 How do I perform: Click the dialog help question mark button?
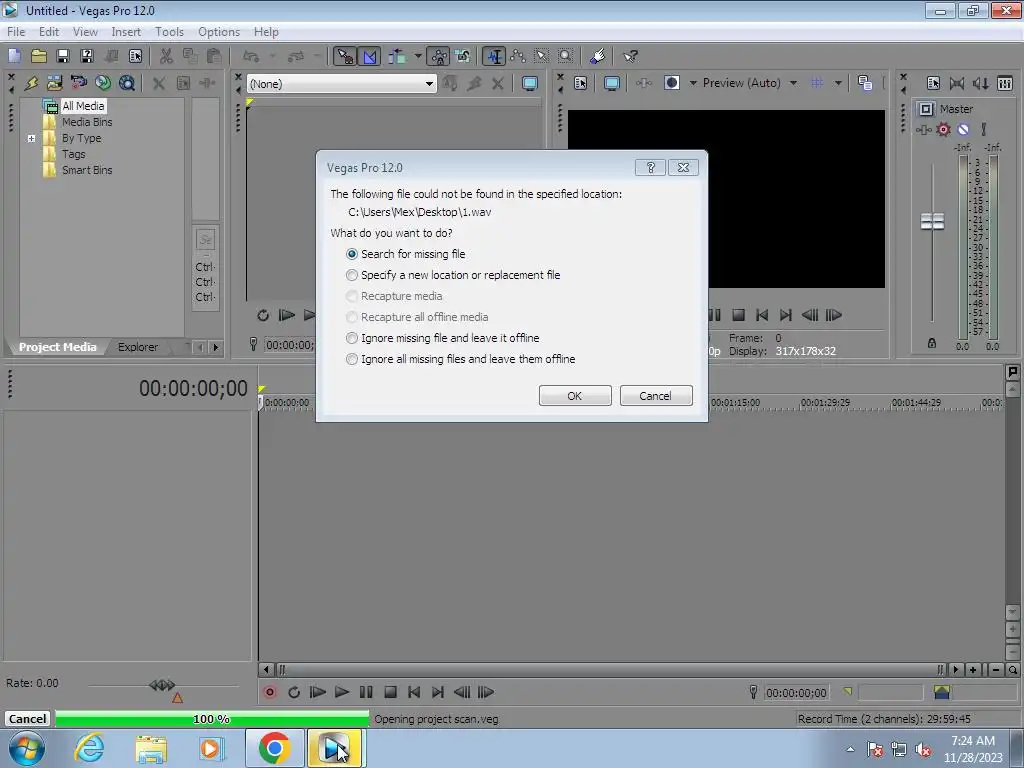click(650, 168)
